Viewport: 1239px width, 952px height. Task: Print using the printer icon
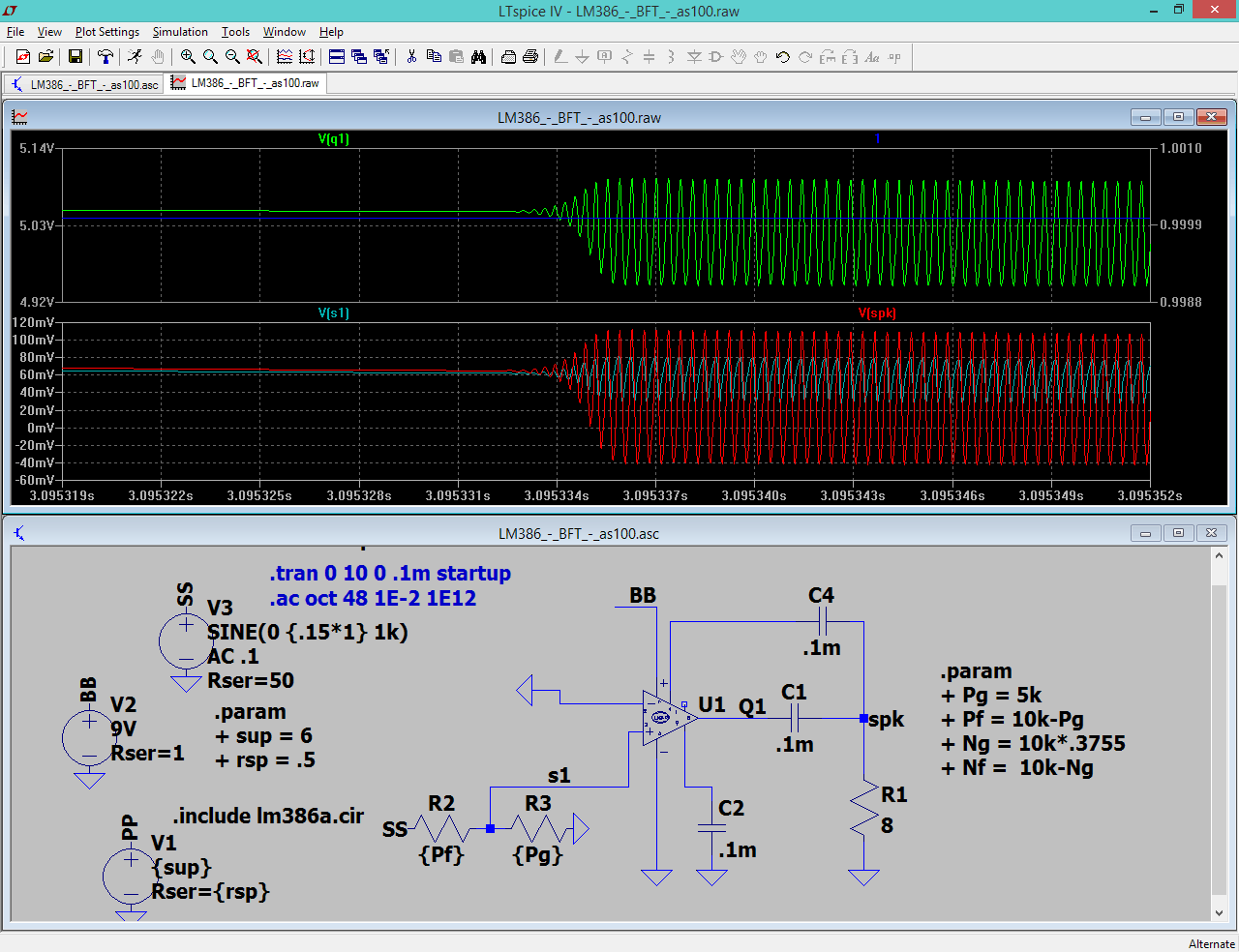[530, 57]
